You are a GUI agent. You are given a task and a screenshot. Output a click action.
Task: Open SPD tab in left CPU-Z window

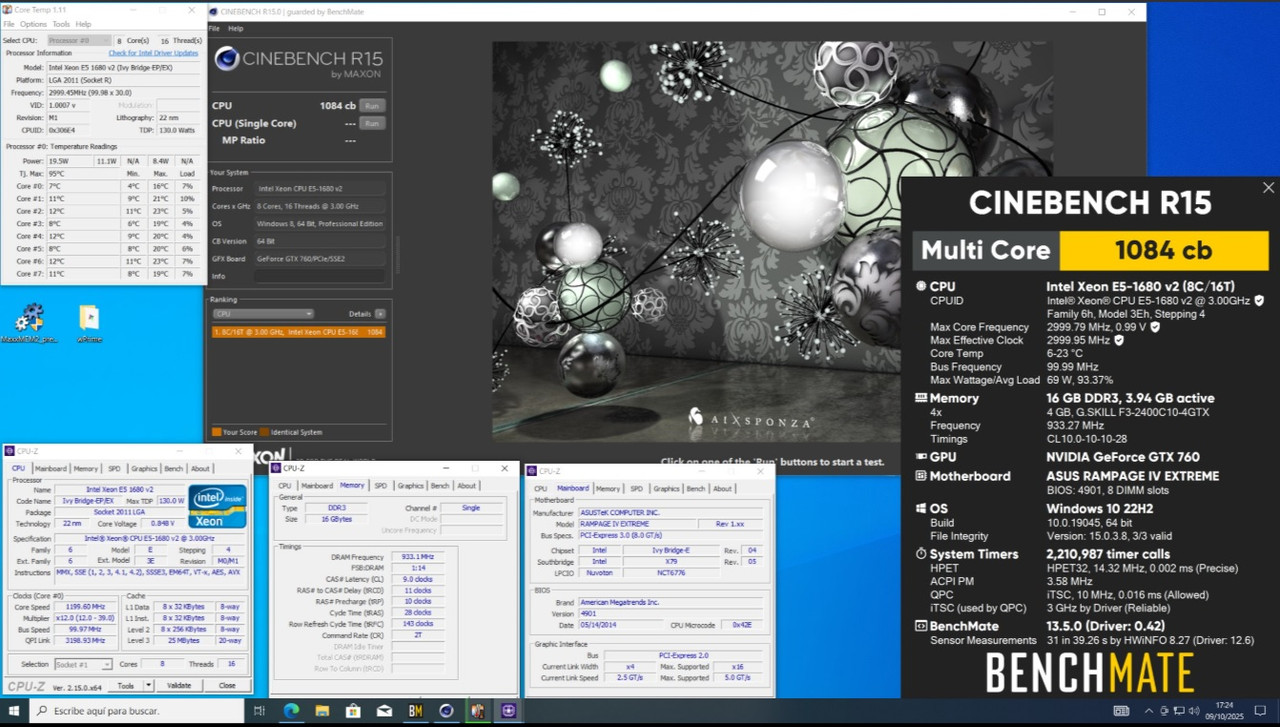[114, 468]
